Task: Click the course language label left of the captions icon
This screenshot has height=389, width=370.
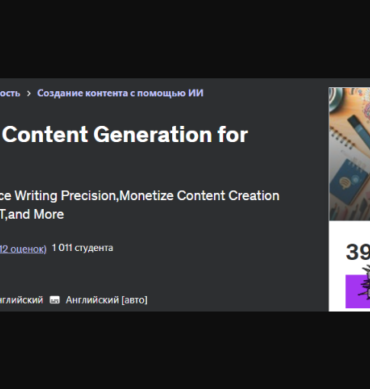Action: click(x=21, y=300)
